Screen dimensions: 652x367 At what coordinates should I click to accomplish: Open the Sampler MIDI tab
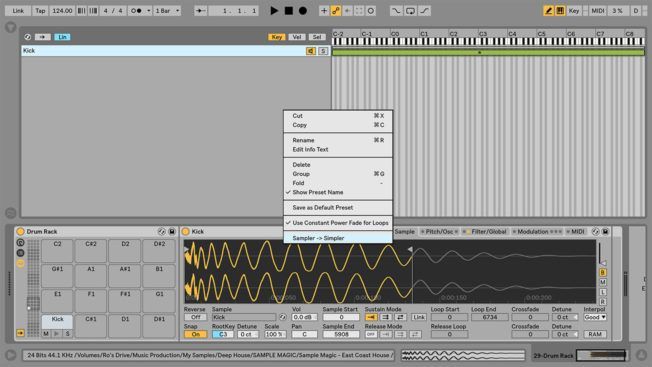[x=575, y=232]
